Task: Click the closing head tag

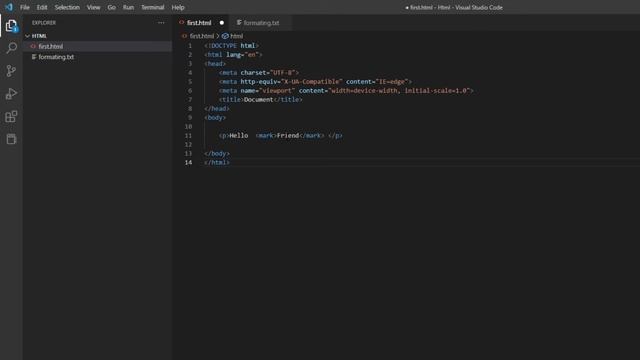Action: (x=217, y=109)
